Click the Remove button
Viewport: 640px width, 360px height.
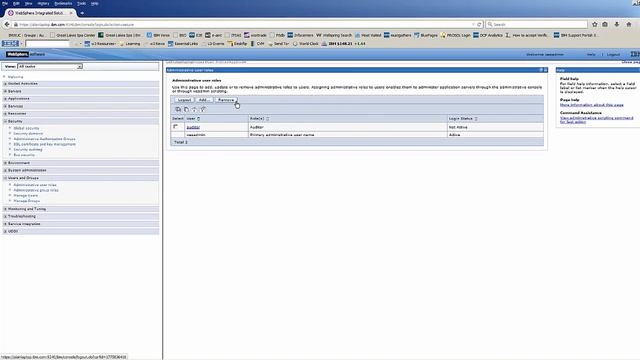point(226,100)
